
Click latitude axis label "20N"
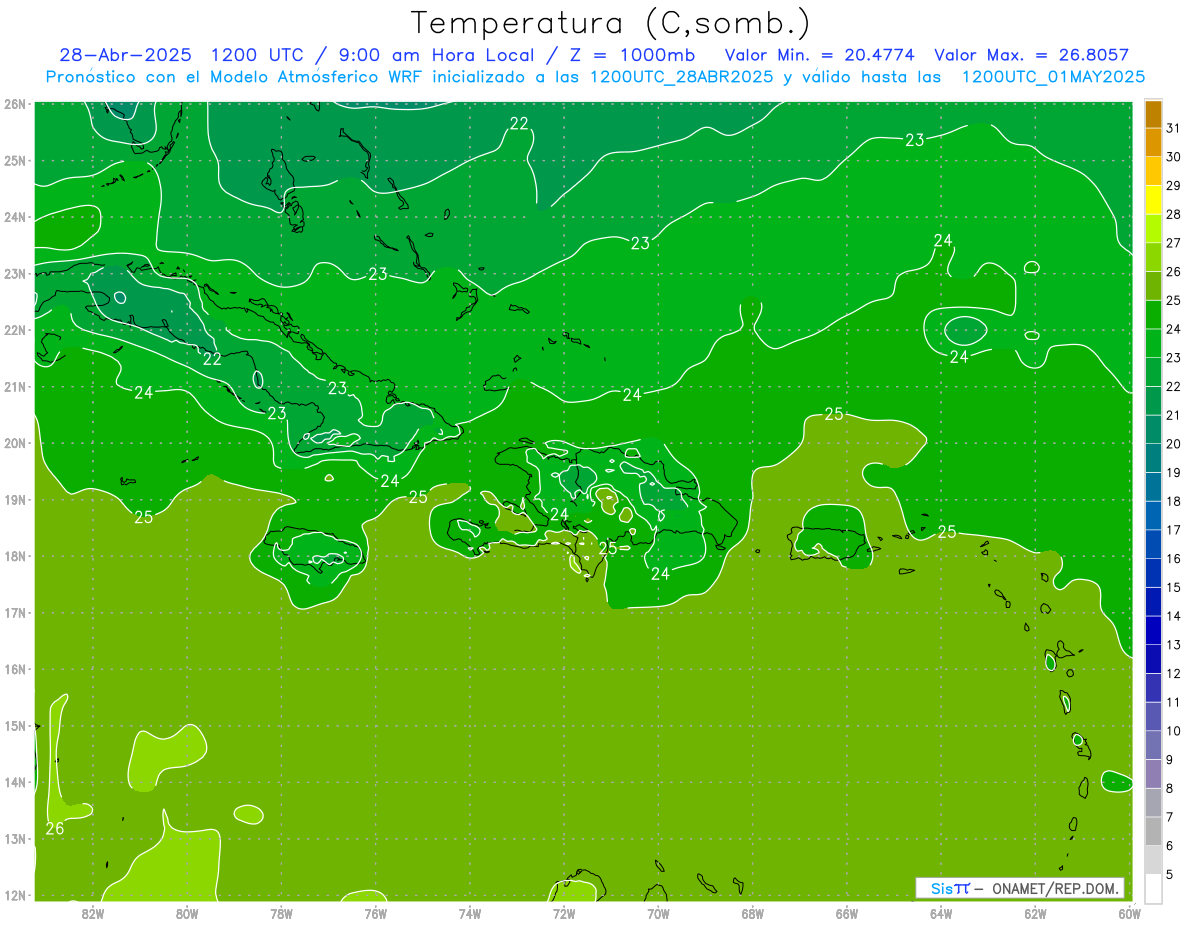pyautogui.click(x=14, y=443)
